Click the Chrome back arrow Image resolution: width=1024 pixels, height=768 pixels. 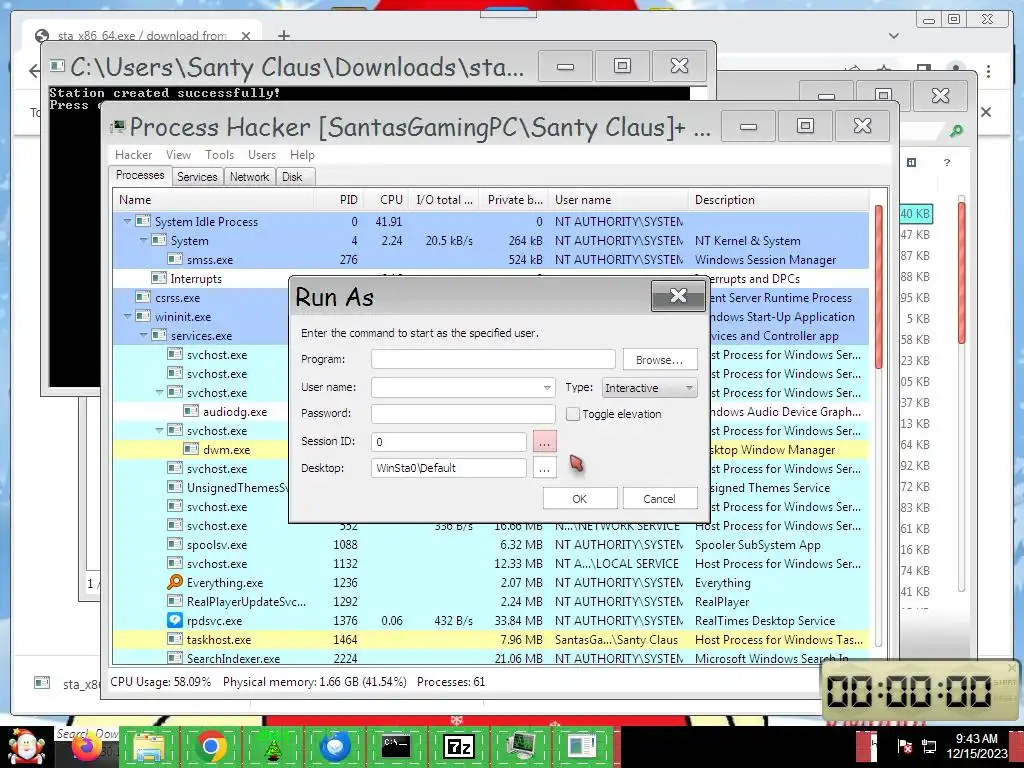click(34, 71)
